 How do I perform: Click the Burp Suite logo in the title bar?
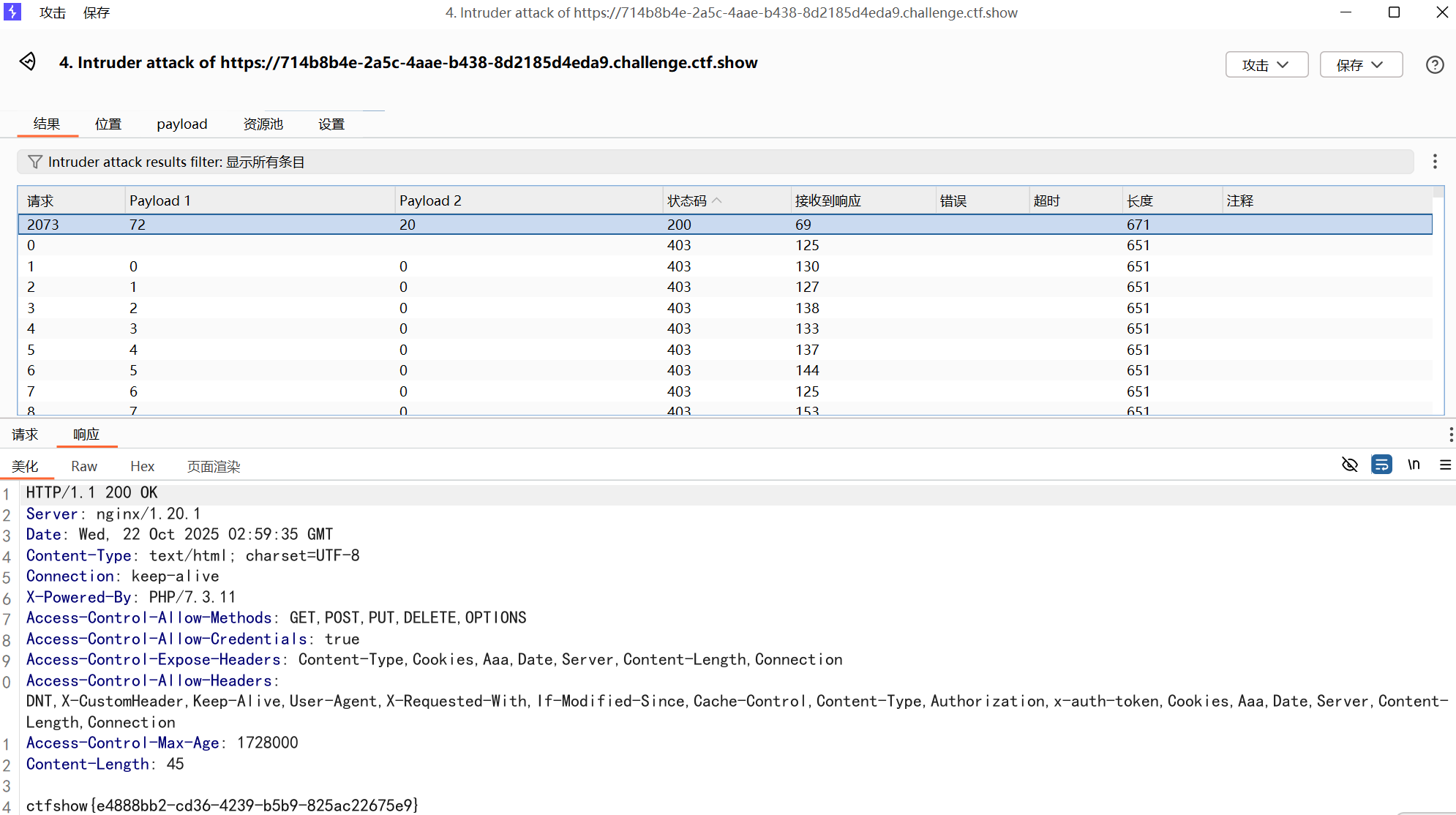tap(12, 12)
